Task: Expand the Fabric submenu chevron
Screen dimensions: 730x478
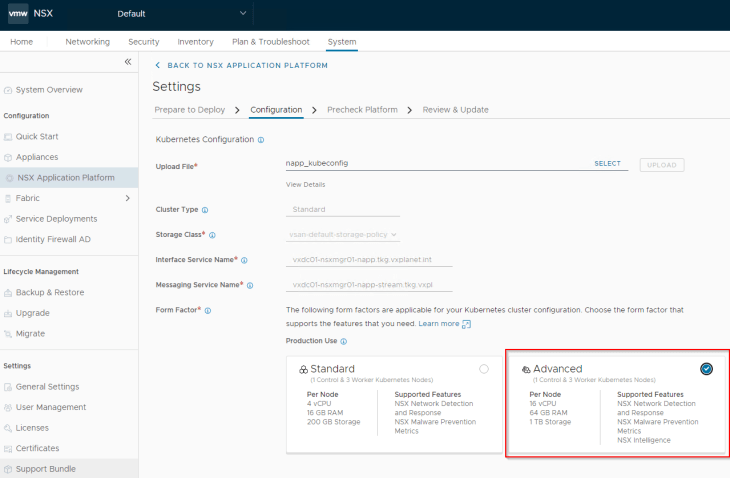Action: coord(128,198)
